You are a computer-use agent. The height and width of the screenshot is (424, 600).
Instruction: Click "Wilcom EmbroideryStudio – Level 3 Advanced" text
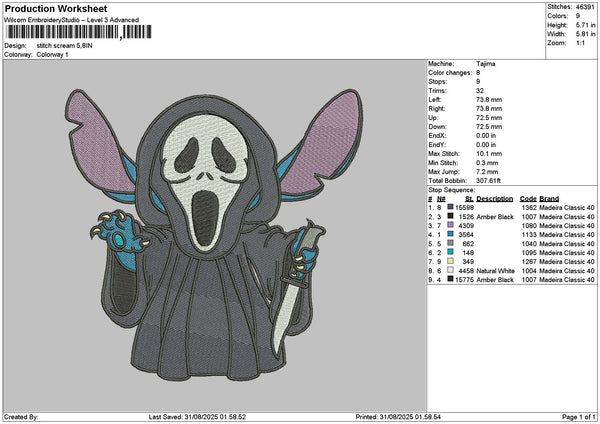point(71,20)
